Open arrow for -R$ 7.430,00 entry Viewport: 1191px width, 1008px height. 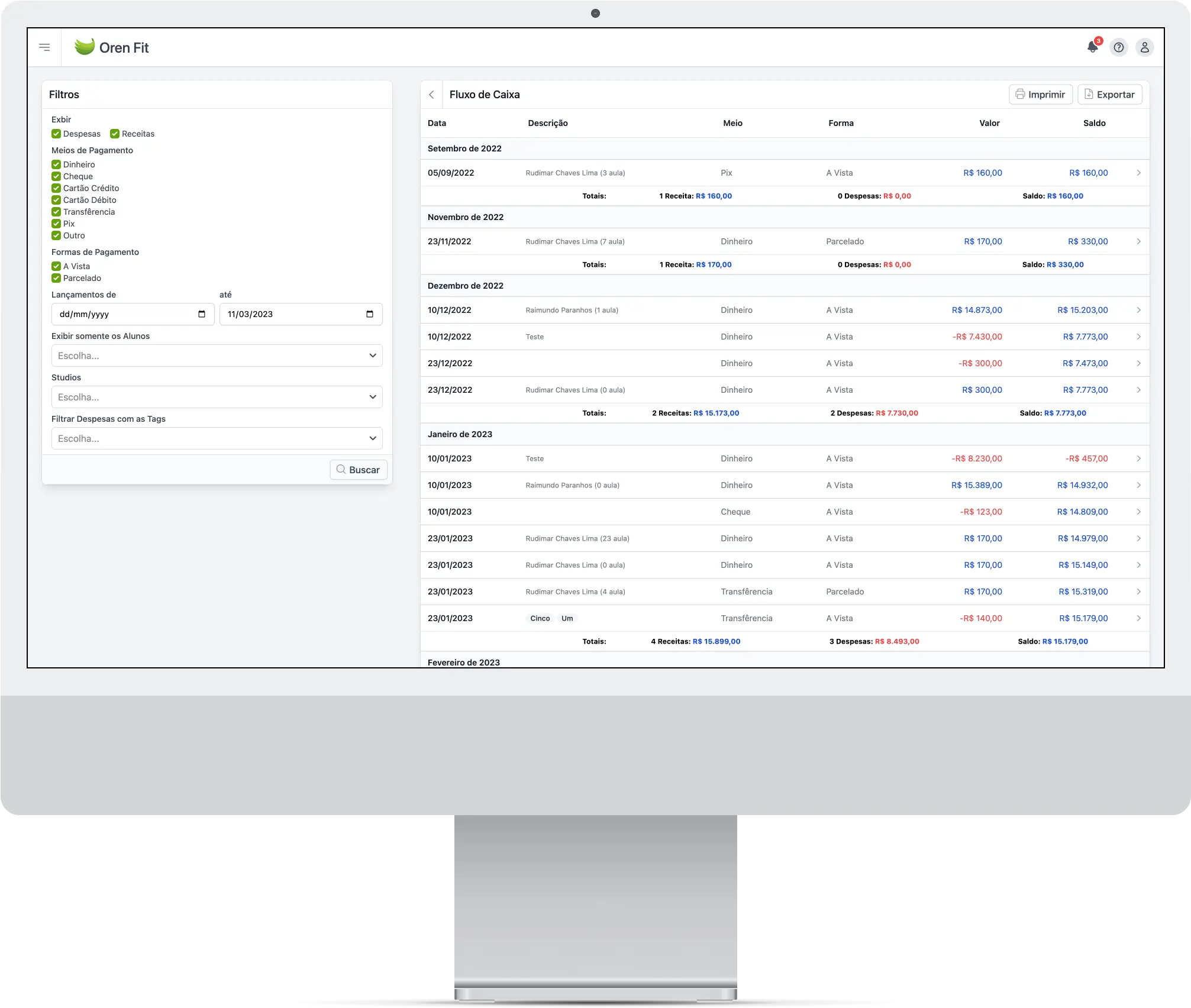(x=1138, y=337)
